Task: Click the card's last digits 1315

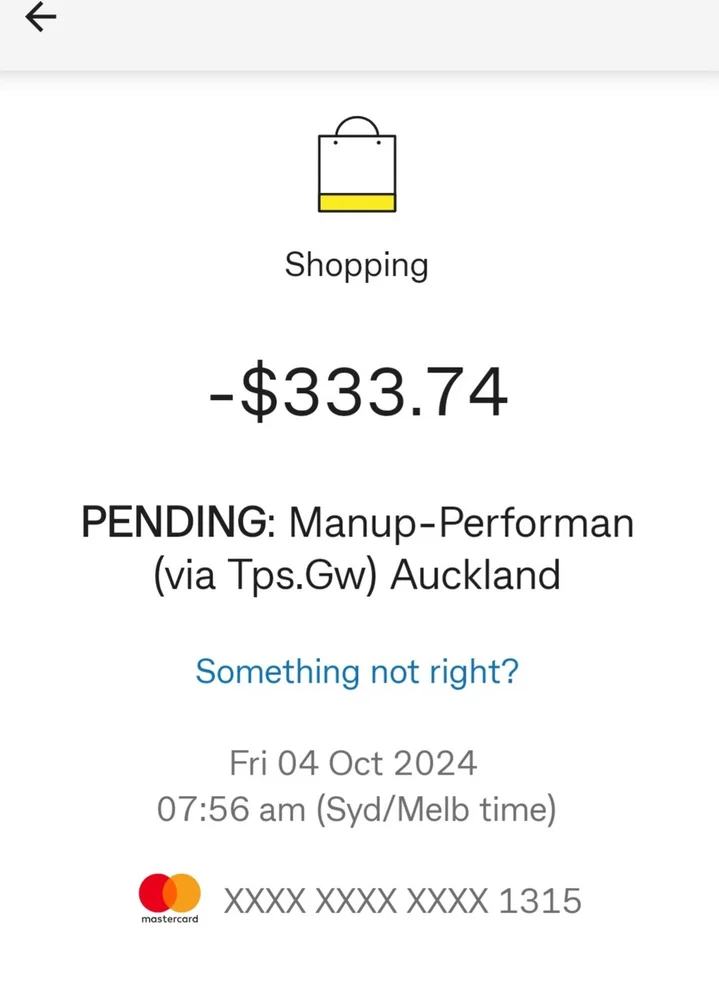Action: point(540,901)
